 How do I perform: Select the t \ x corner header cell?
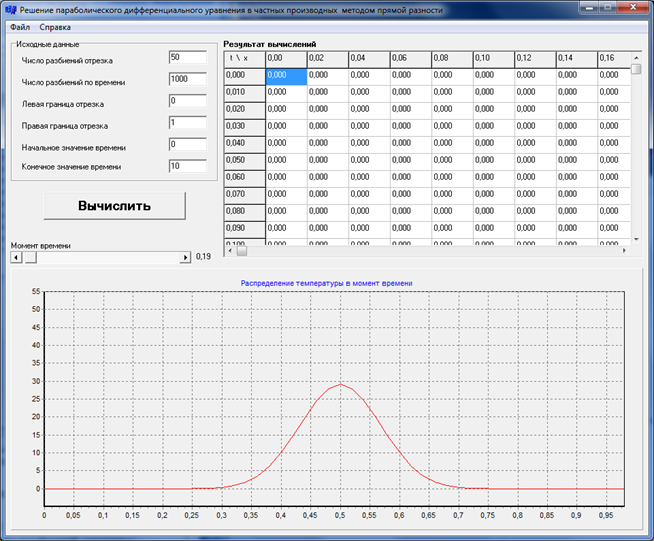(x=244, y=60)
